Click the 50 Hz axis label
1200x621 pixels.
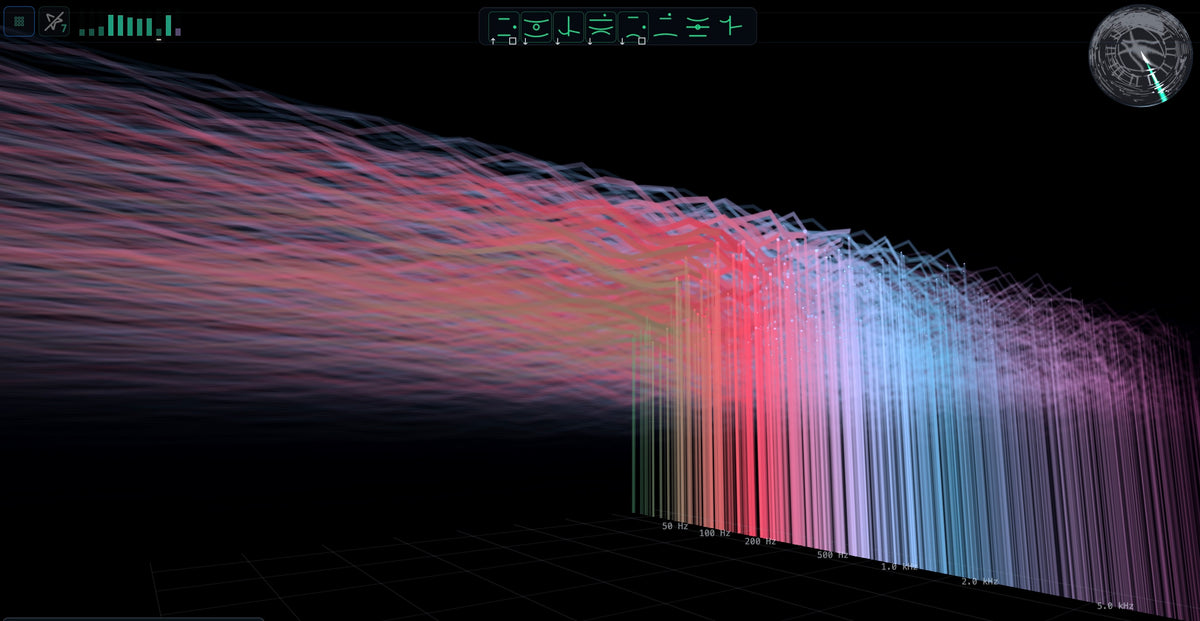point(675,526)
